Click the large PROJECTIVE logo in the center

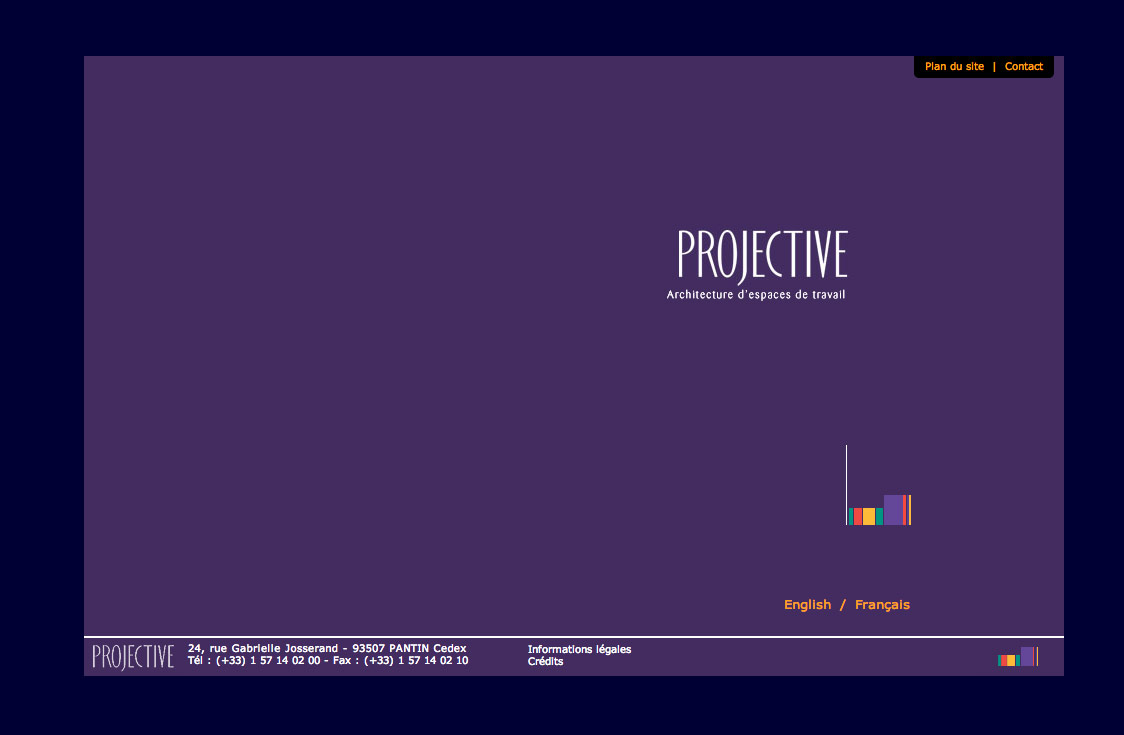(763, 257)
